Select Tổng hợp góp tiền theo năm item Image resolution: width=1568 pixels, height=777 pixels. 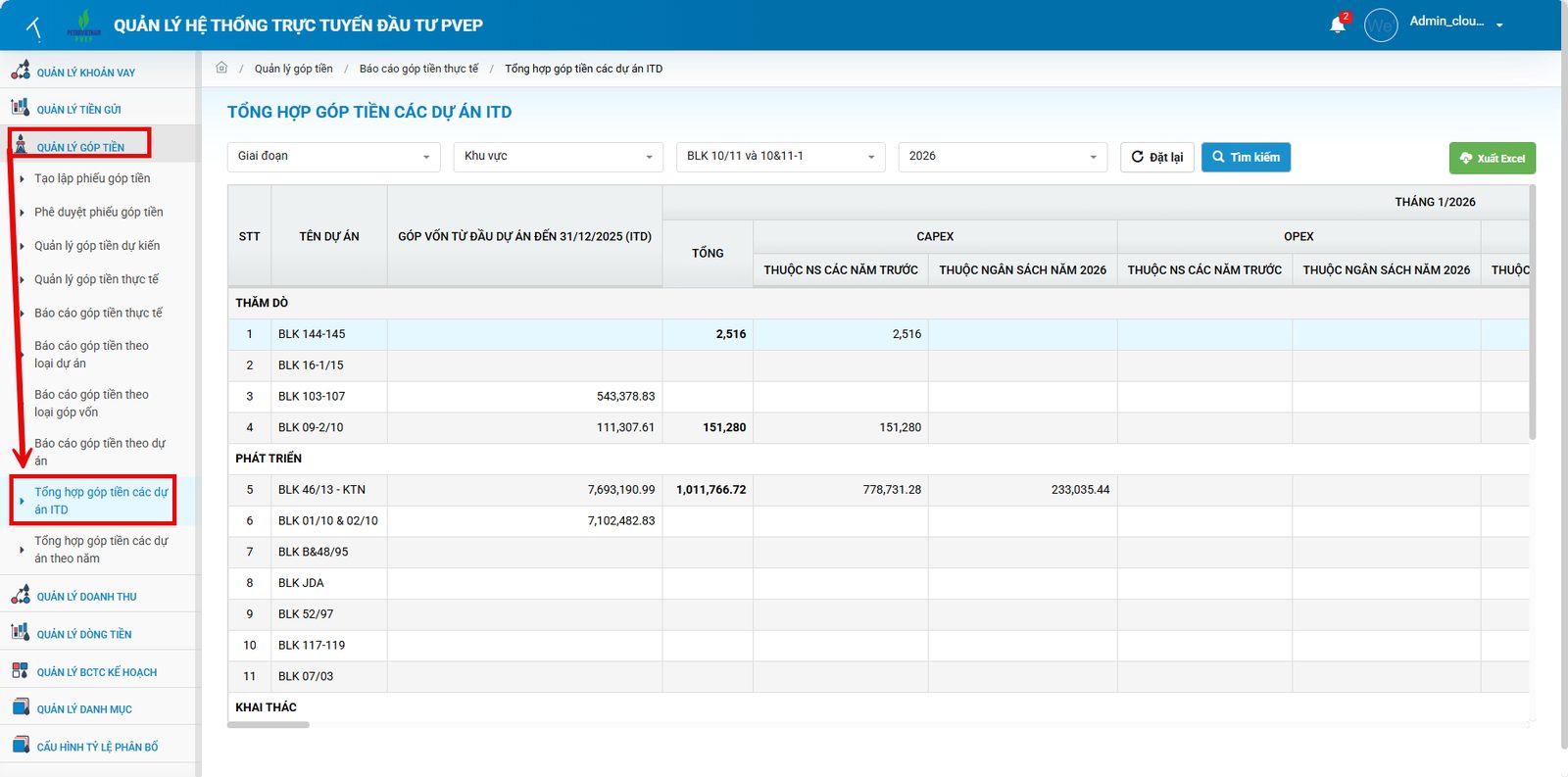point(101,549)
